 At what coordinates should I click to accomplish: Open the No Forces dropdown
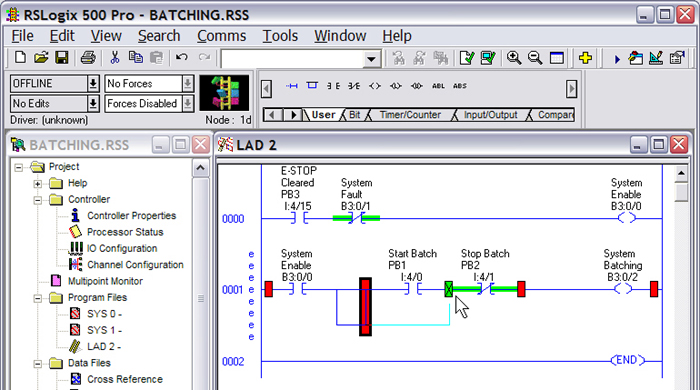188,83
